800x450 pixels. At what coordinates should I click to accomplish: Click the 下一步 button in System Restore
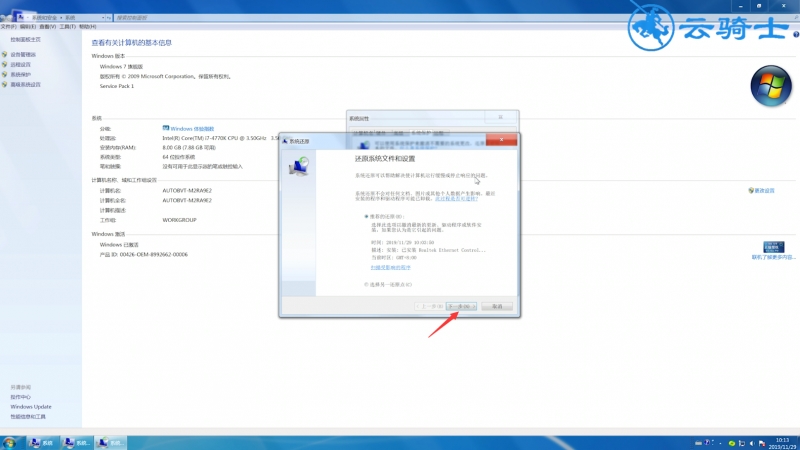461,306
